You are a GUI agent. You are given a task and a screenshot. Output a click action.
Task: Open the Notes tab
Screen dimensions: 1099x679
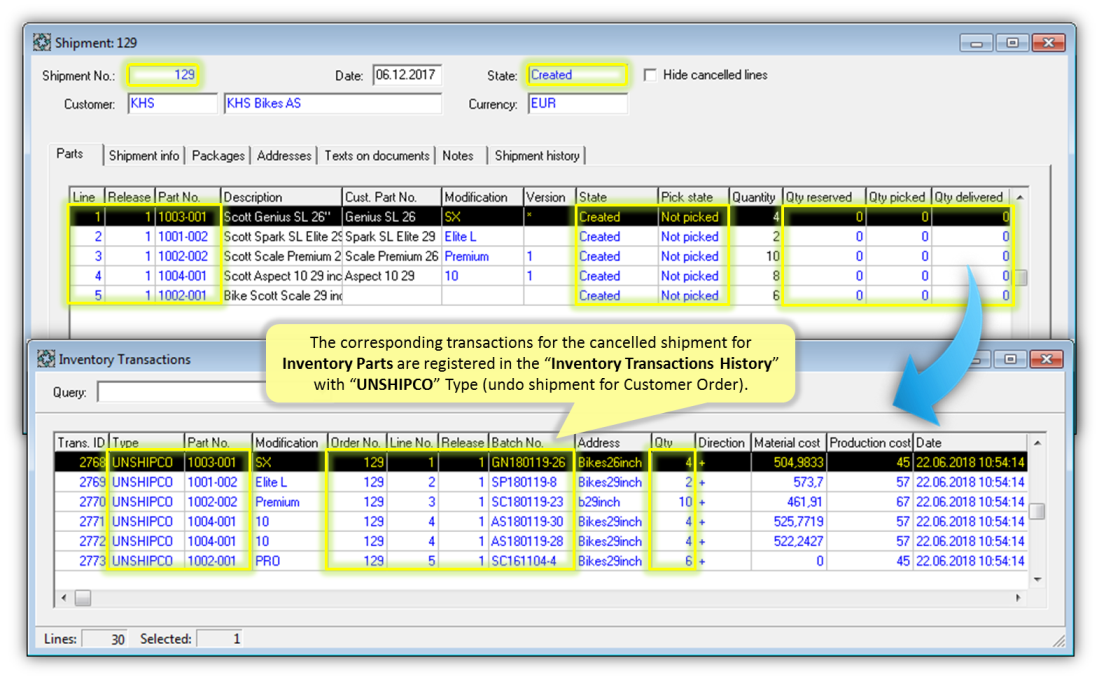458,155
